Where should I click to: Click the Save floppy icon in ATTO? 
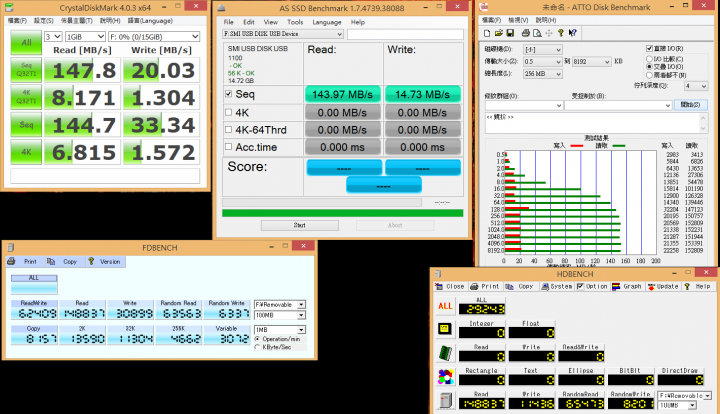pyautogui.click(x=510, y=33)
